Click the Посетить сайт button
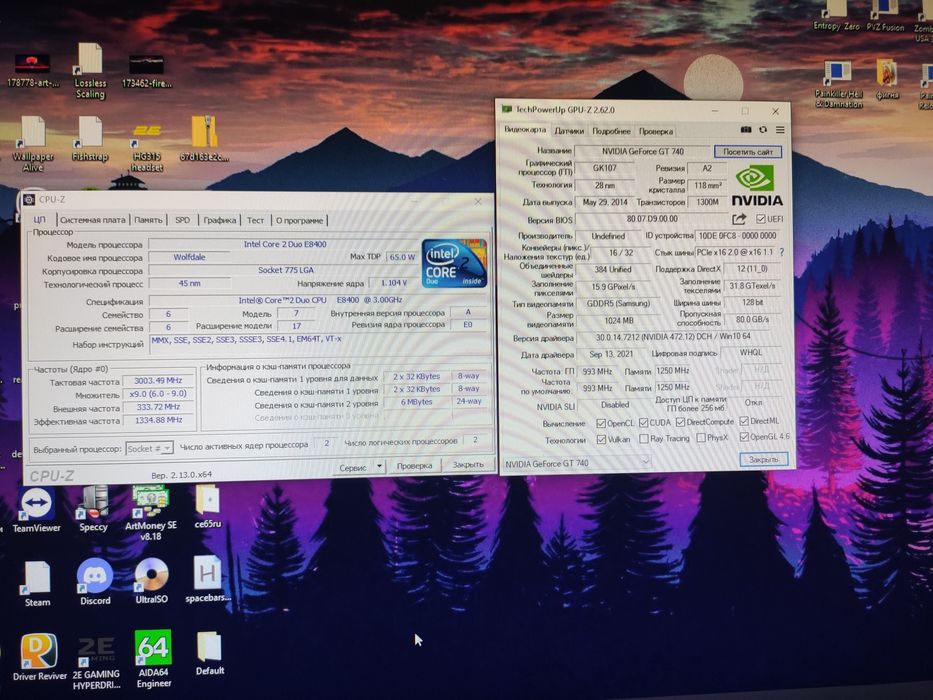Image resolution: width=933 pixels, height=700 pixels. pos(748,152)
